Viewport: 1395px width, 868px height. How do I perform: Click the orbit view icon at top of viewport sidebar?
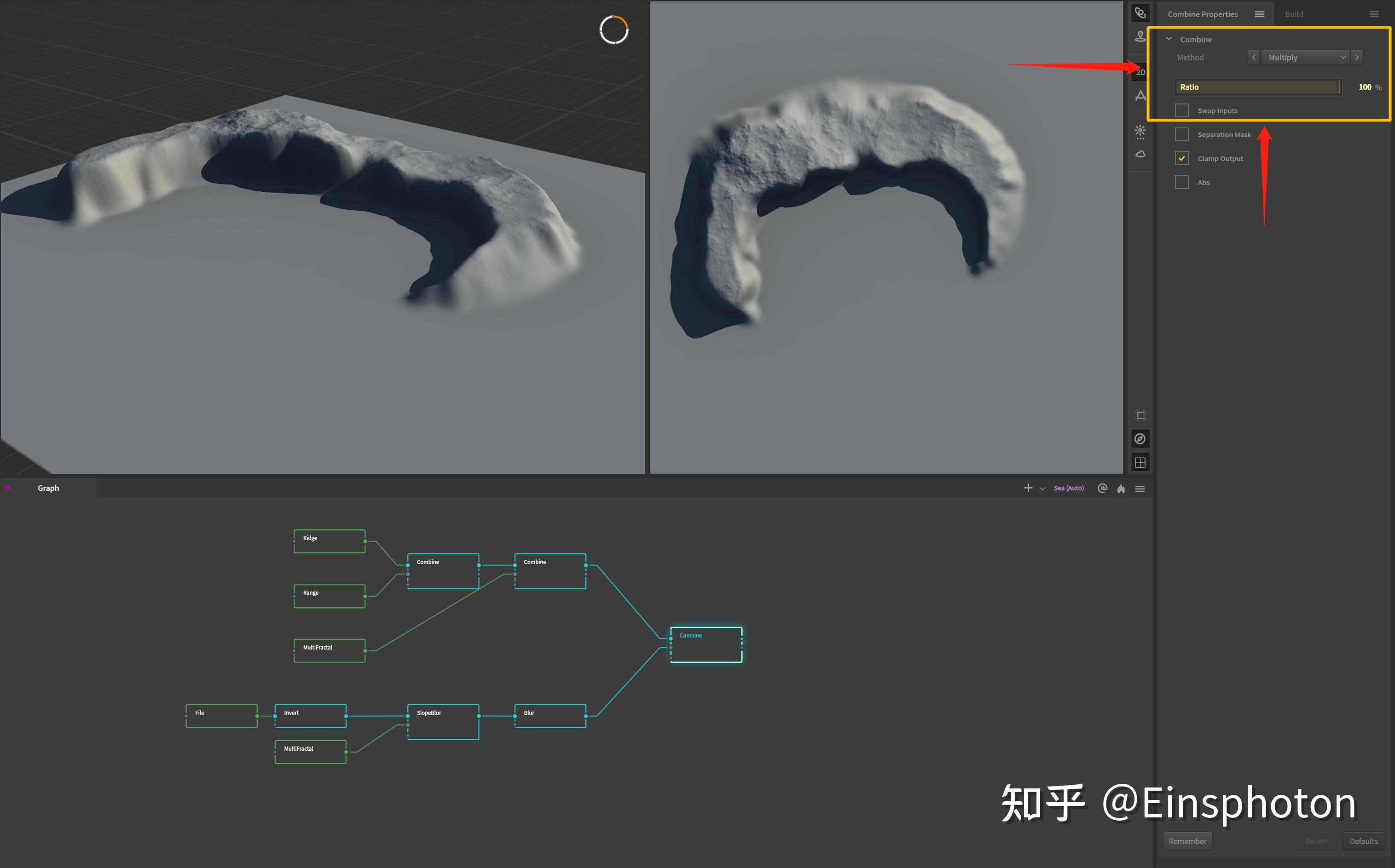1140,13
